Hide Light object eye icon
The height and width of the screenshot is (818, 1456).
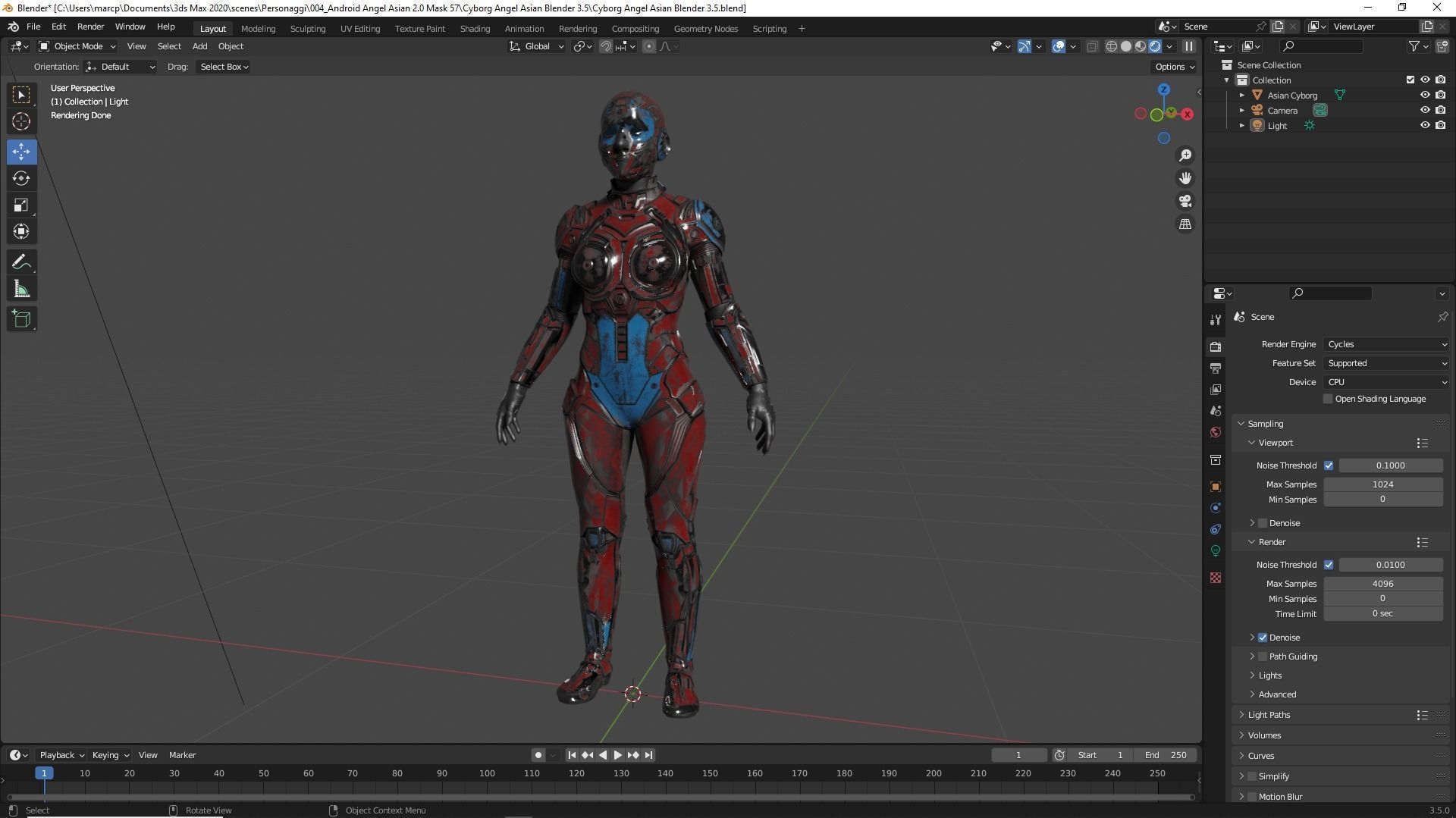1425,125
